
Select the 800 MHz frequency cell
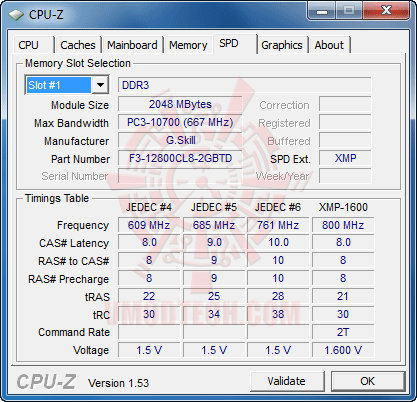343,225
